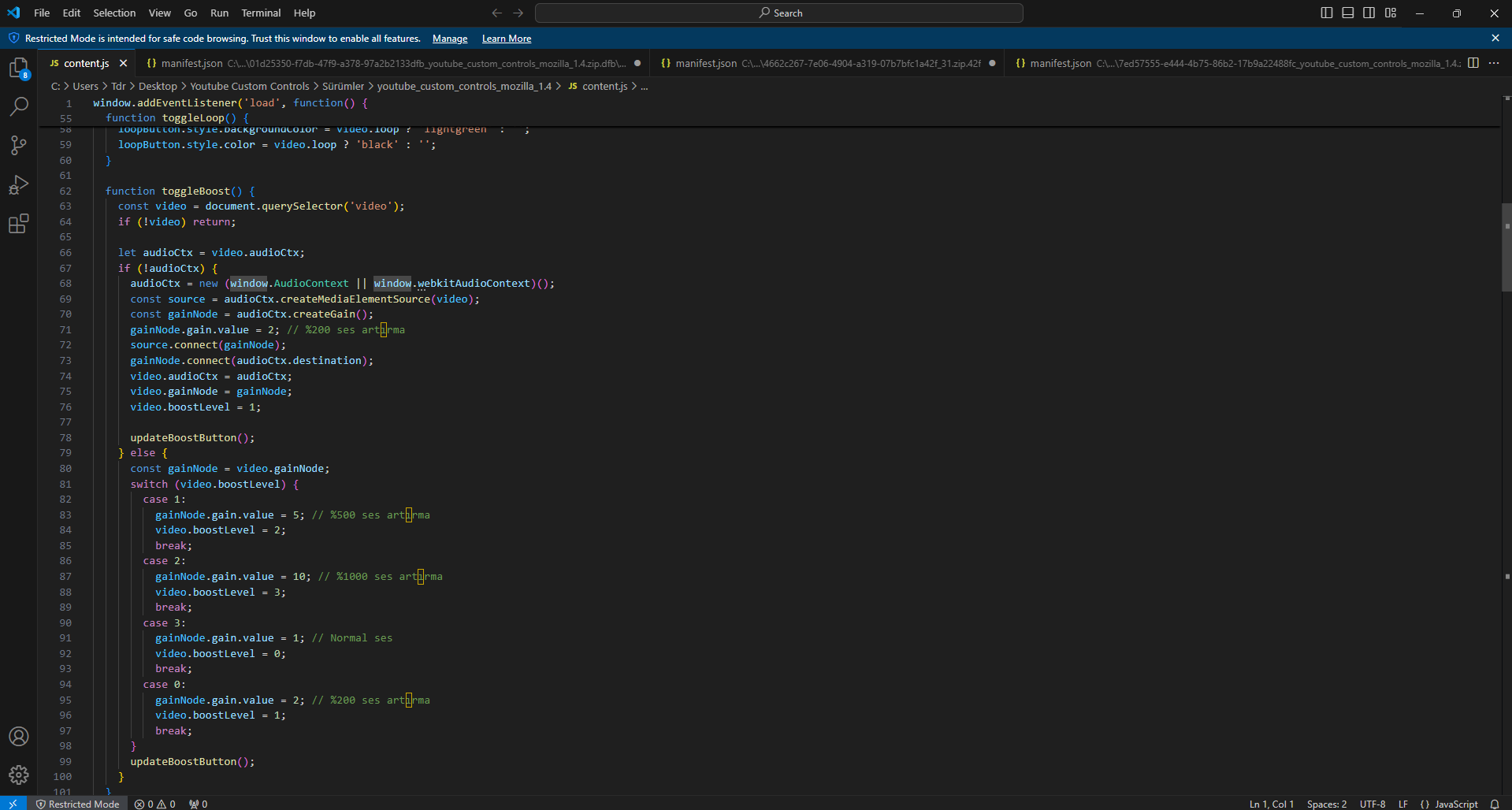Screen dimensions: 1512x810
Task: Expand the Users breadcrumb segment
Action: [86, 86]
